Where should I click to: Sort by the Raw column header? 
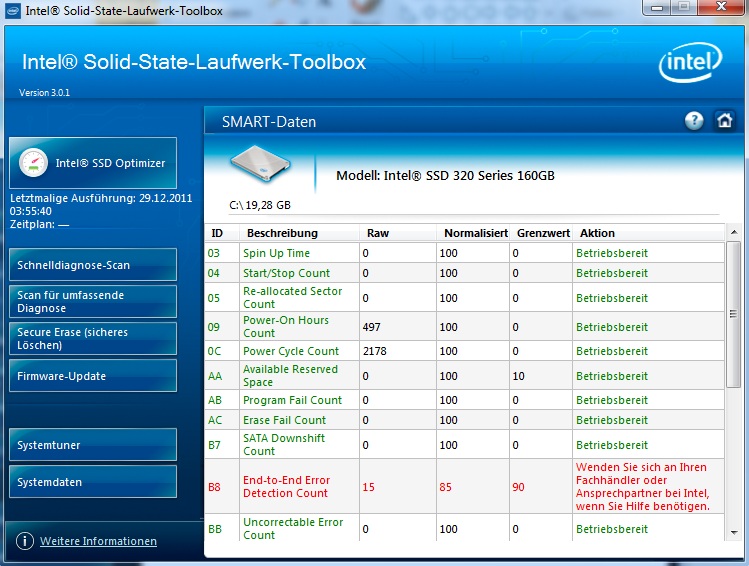(x=378, y=233)
